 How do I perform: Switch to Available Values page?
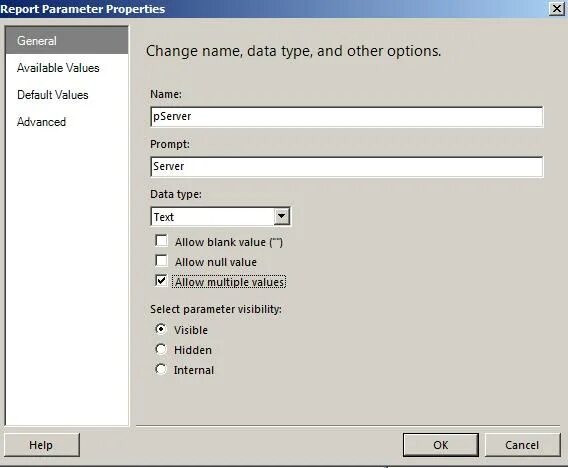(x=58, y=68)
